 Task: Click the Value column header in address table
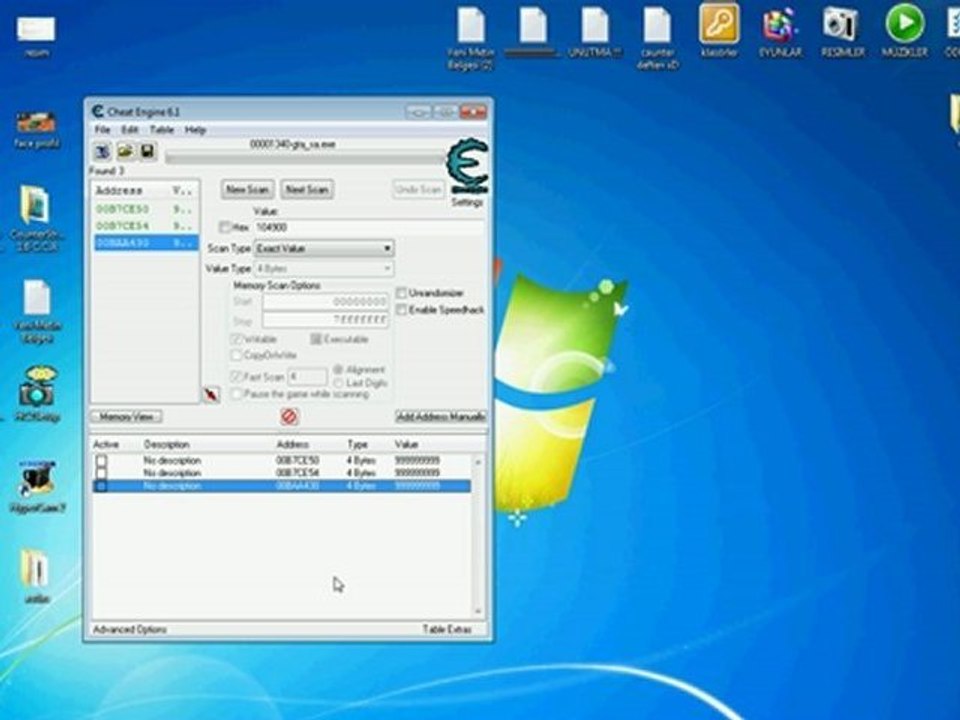point(407,444)
